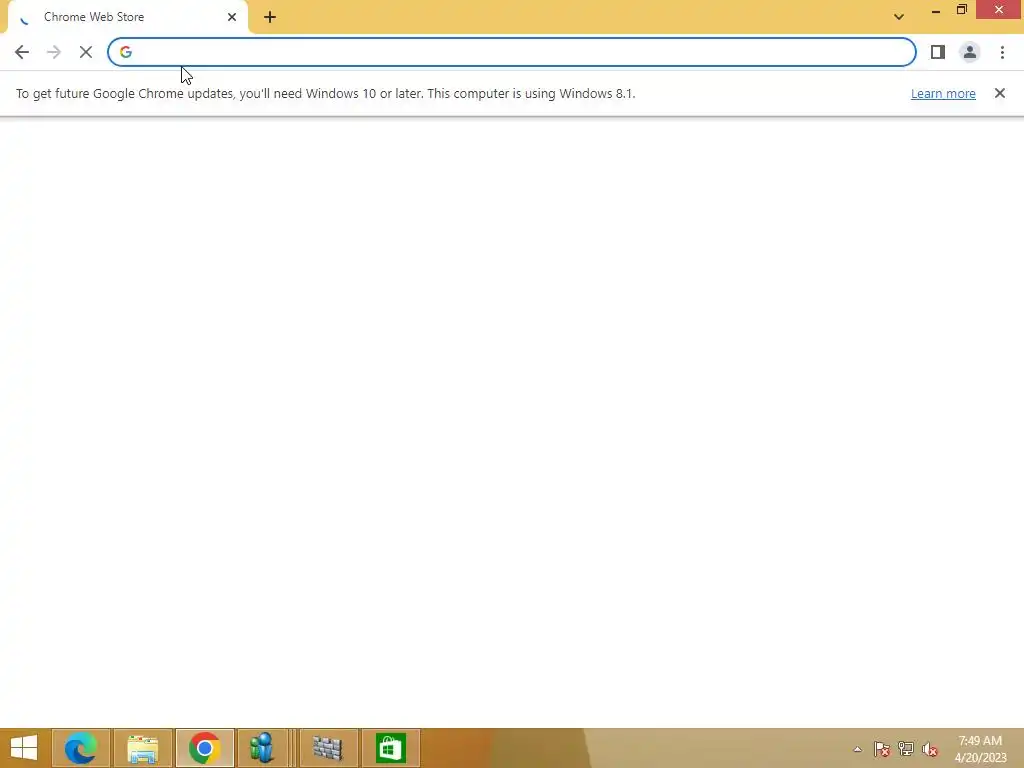Open a new tab with the plus button
The image size is (1024, 768).
pos(270,17)
